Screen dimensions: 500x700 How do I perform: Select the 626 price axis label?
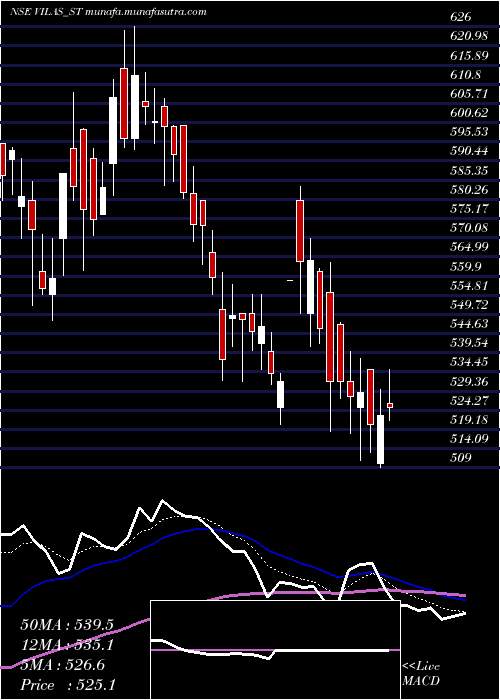(x=461, y=17)
